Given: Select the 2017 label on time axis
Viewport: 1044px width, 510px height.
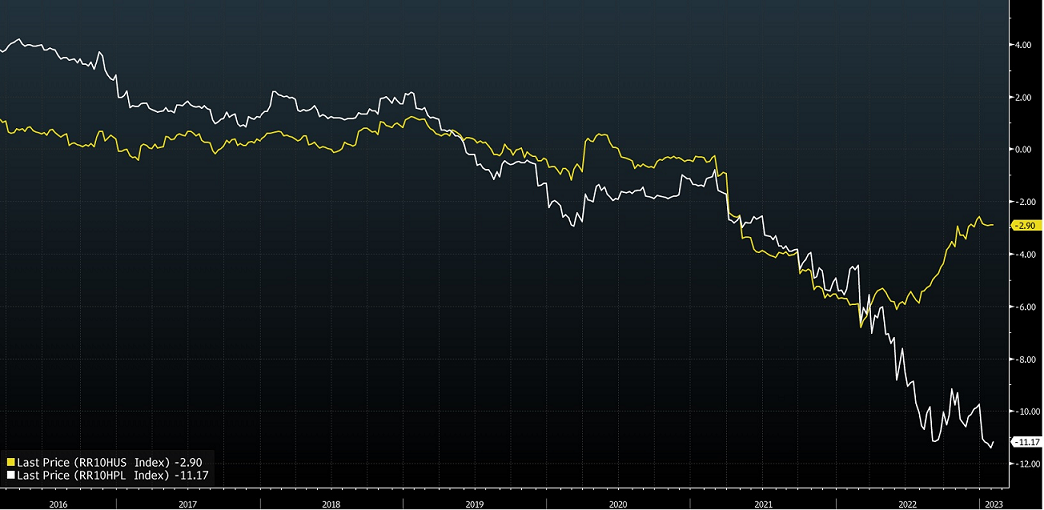Looking at the screenshot, I should [x=187, y=504].
